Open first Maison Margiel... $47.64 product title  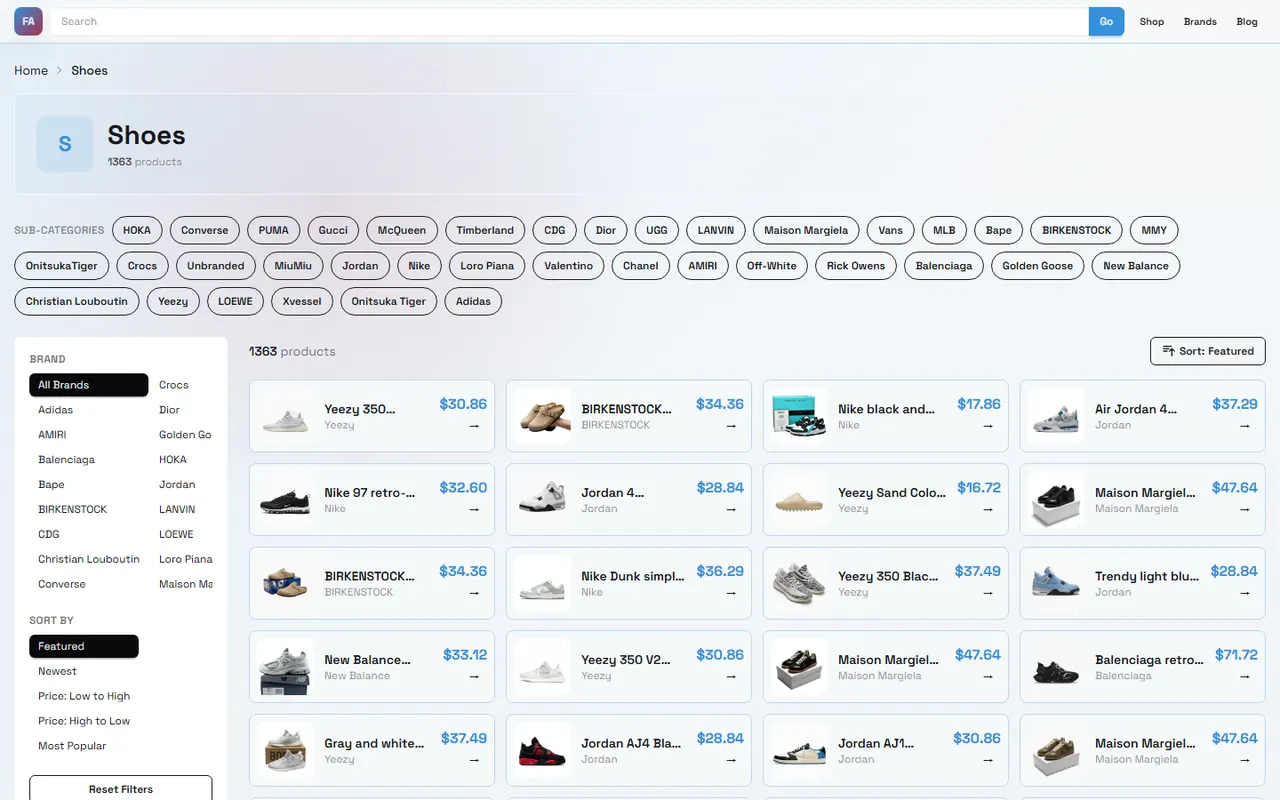[x=1145, y=492]
